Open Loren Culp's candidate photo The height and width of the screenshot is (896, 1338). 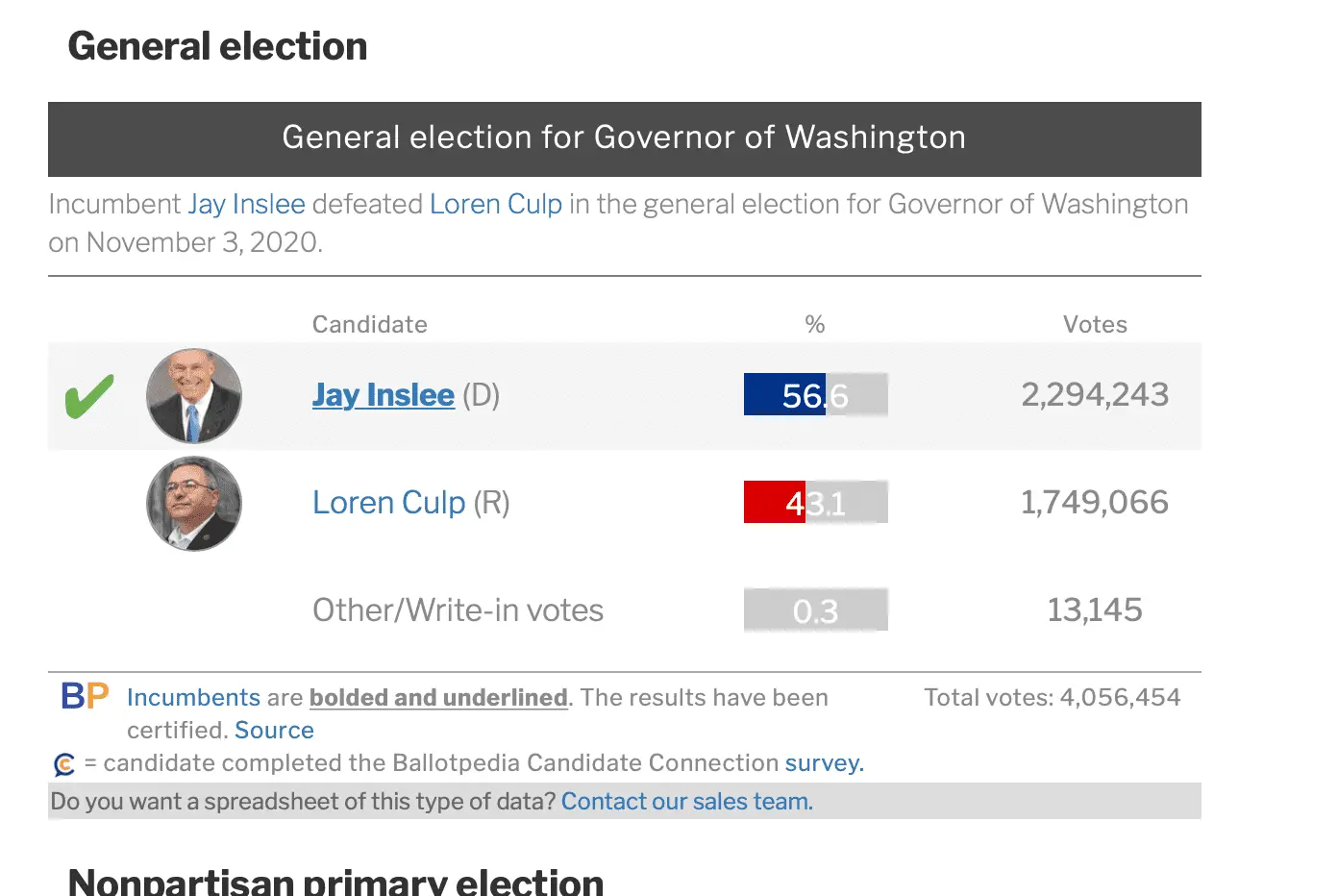pos(194,503)
